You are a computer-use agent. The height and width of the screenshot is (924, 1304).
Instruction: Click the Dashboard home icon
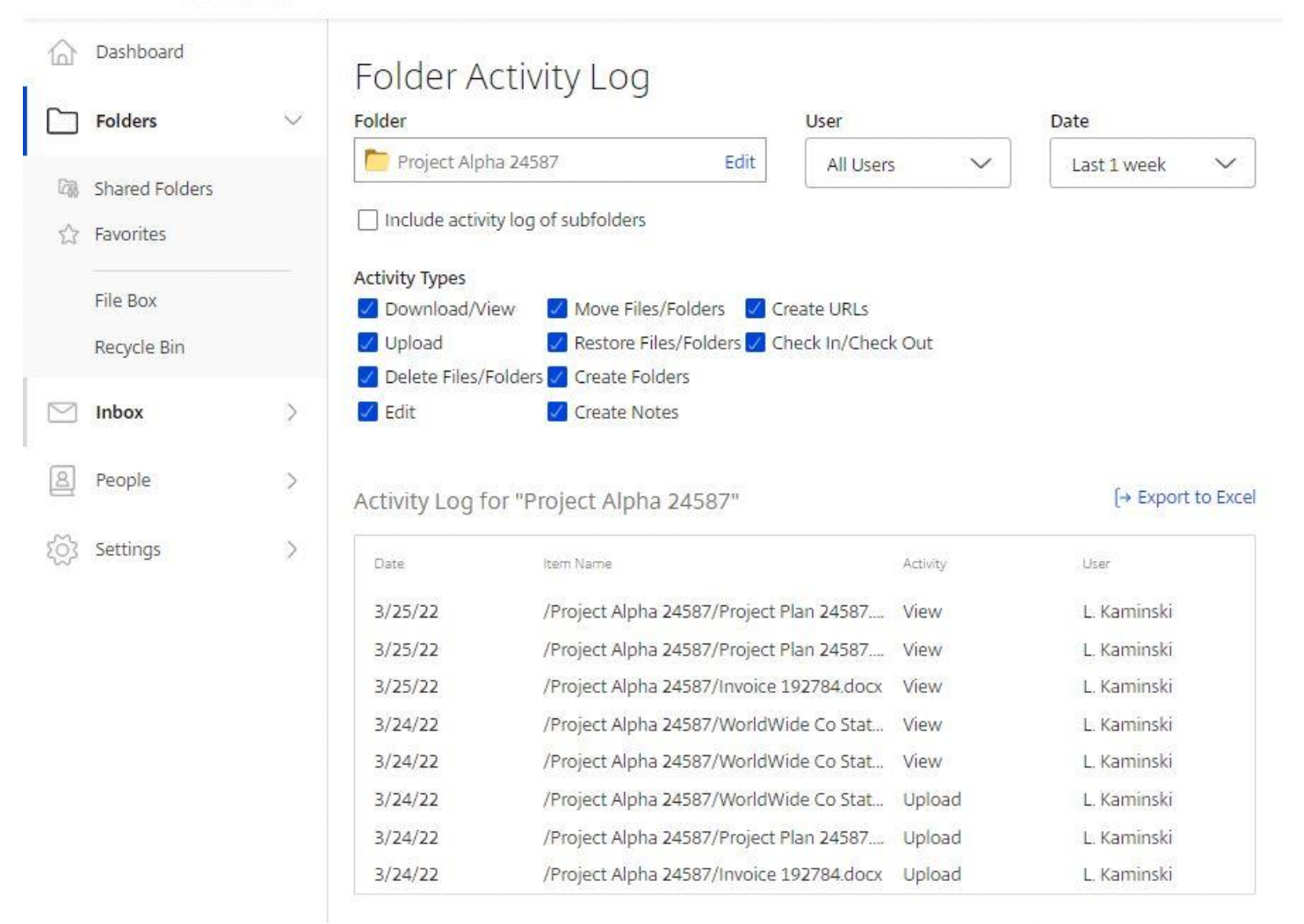click(x=64, y=51)
